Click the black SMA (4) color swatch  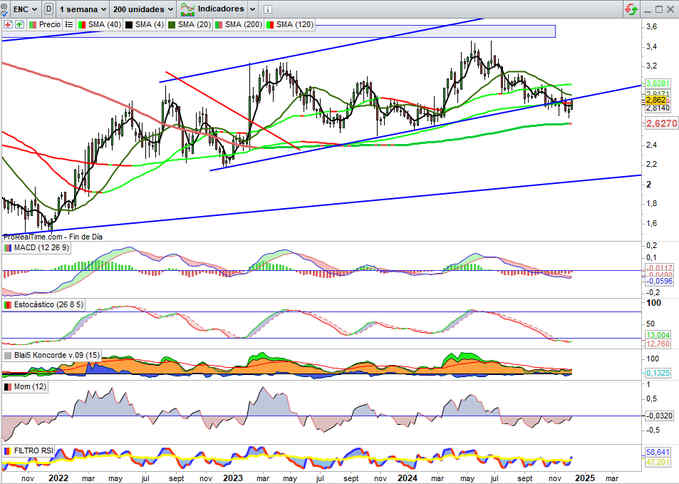127,23
